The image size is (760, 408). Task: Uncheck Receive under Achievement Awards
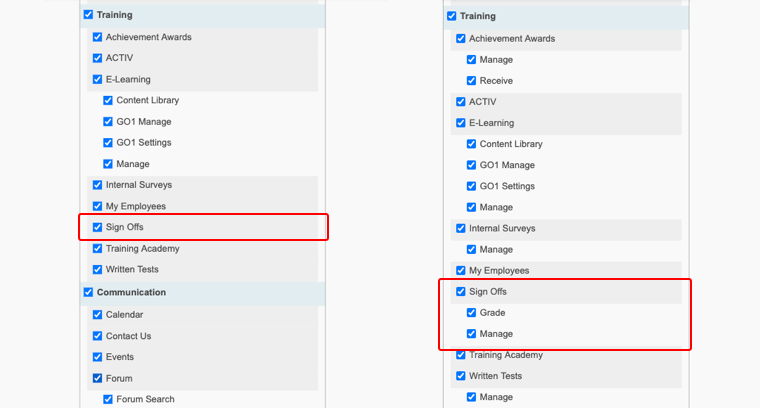pos(471,80)
